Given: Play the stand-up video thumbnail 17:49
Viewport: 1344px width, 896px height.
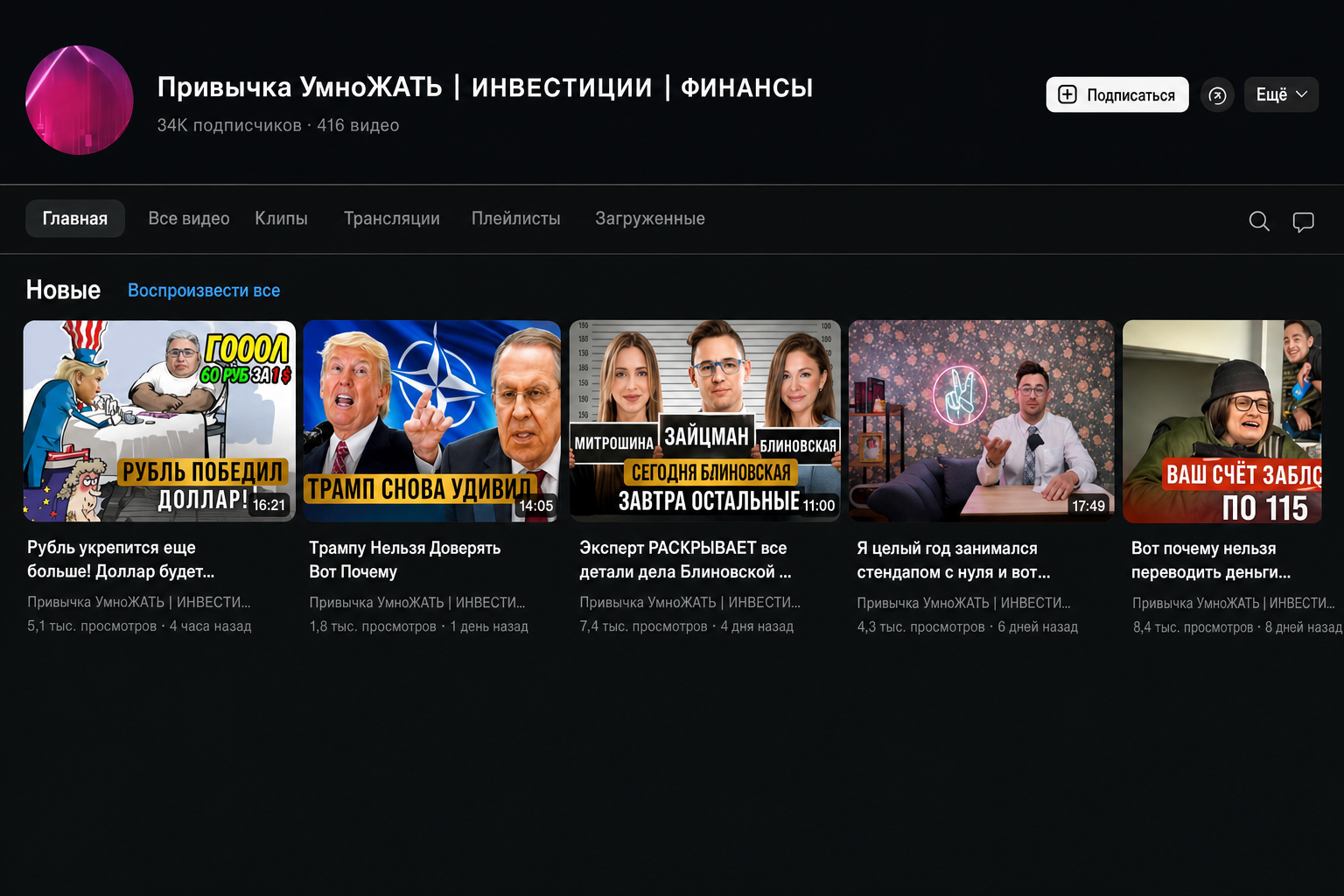Looking at the screenshot, I should tap(982, 421).
